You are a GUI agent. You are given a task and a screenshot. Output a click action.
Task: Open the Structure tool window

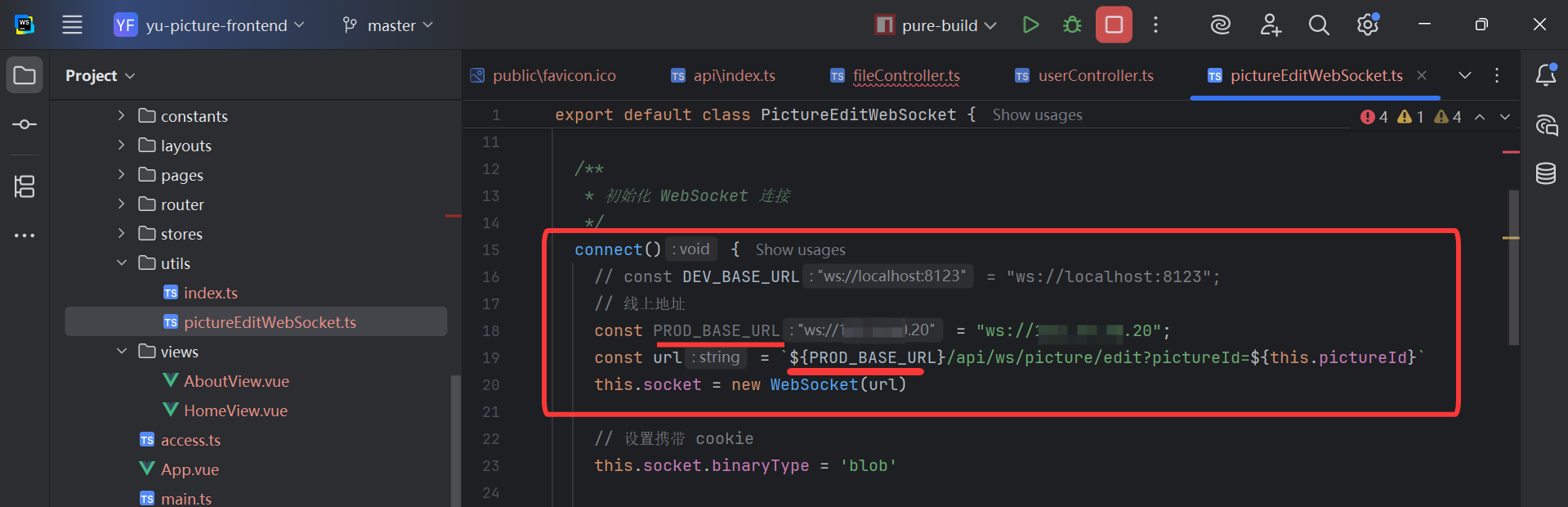(25, 186)
